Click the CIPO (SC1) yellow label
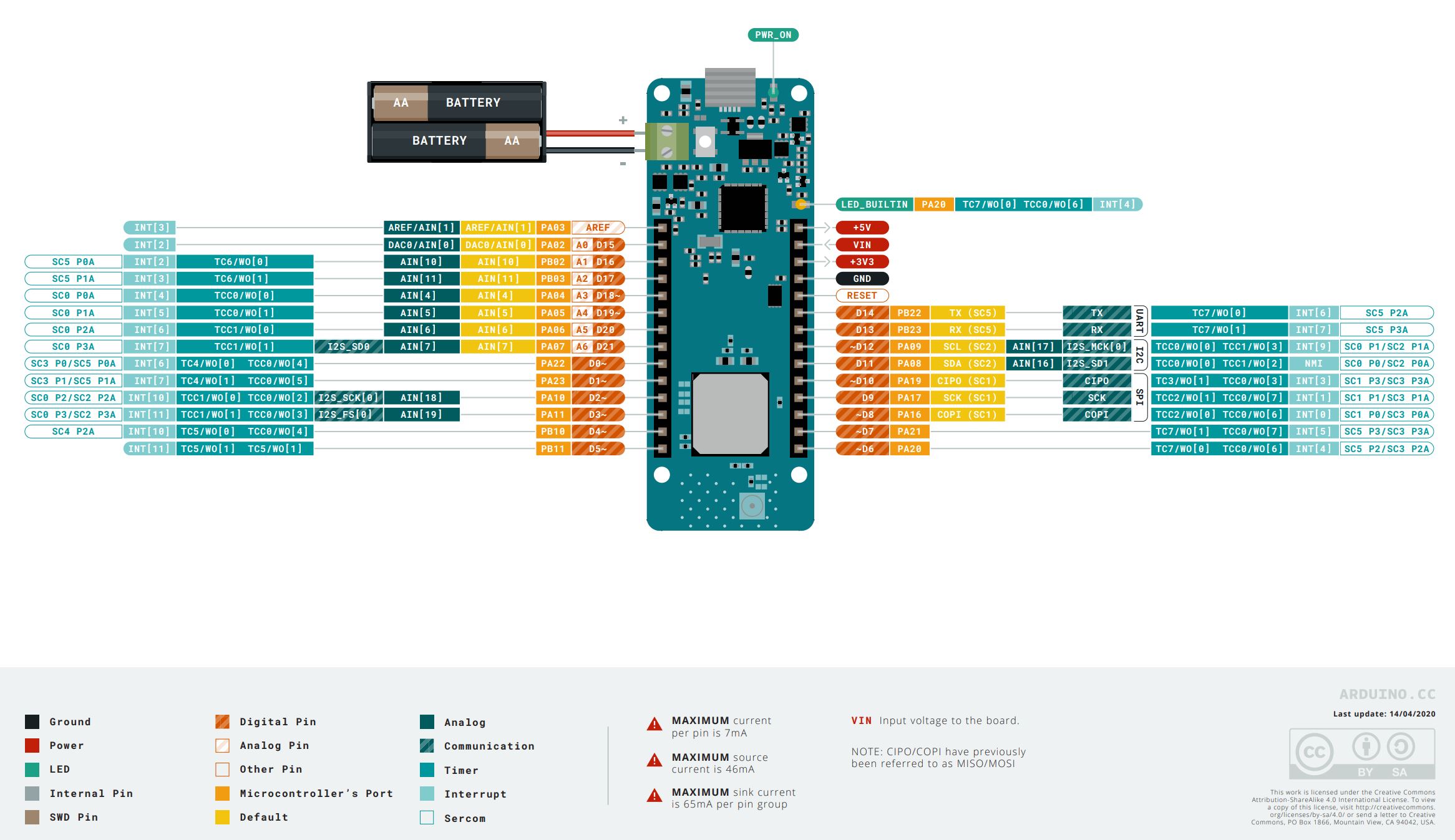Viewport: 1455px width, 840px height. click(968, 381)
